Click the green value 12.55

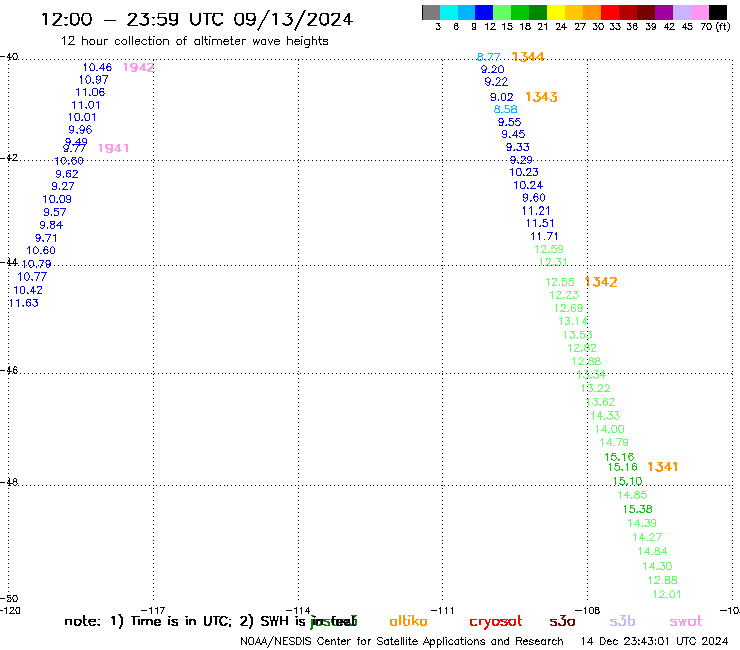[x=560, y=282]
